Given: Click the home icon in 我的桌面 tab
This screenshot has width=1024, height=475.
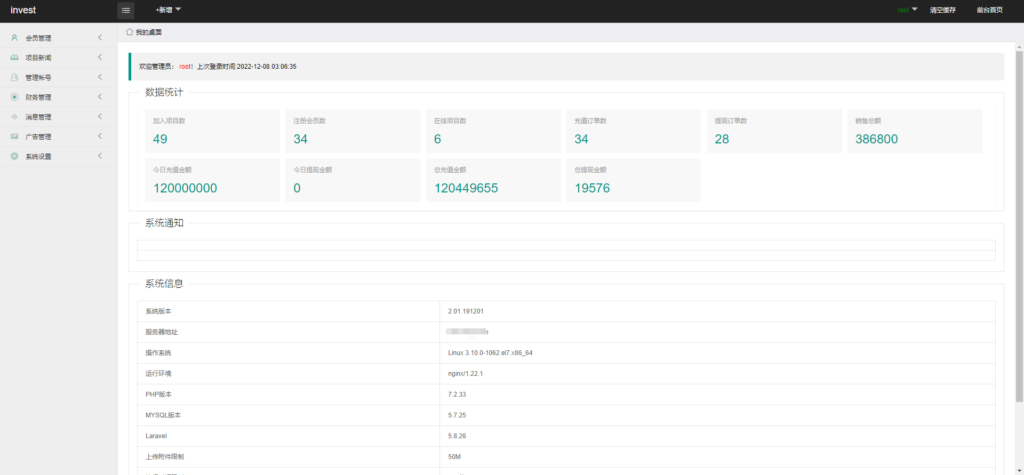Looking at the screenshot, I should pyautogui.click(x=130, y=32).
